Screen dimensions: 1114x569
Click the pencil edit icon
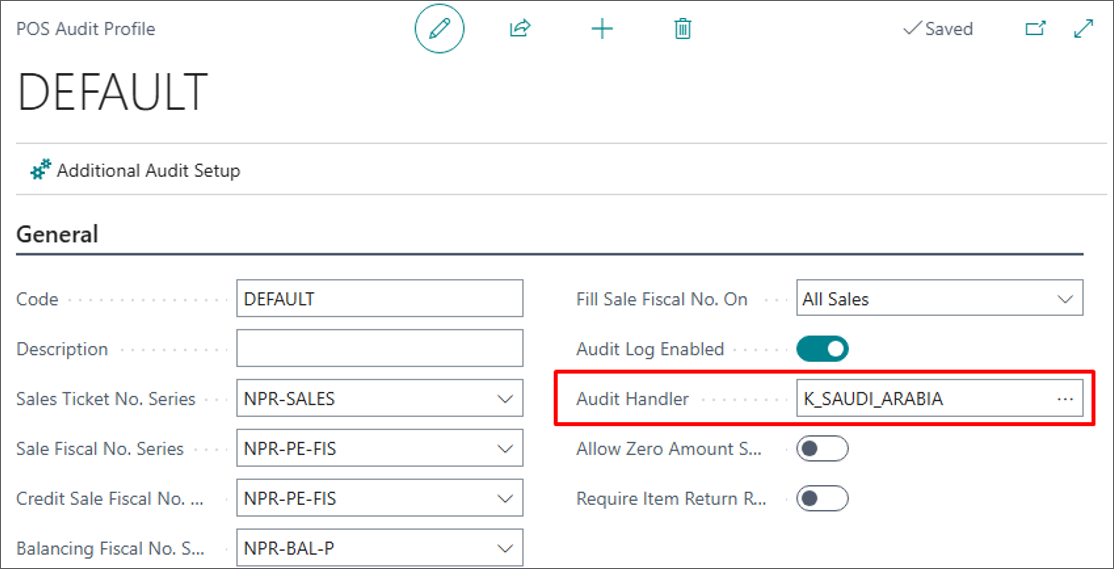(439, 29)
